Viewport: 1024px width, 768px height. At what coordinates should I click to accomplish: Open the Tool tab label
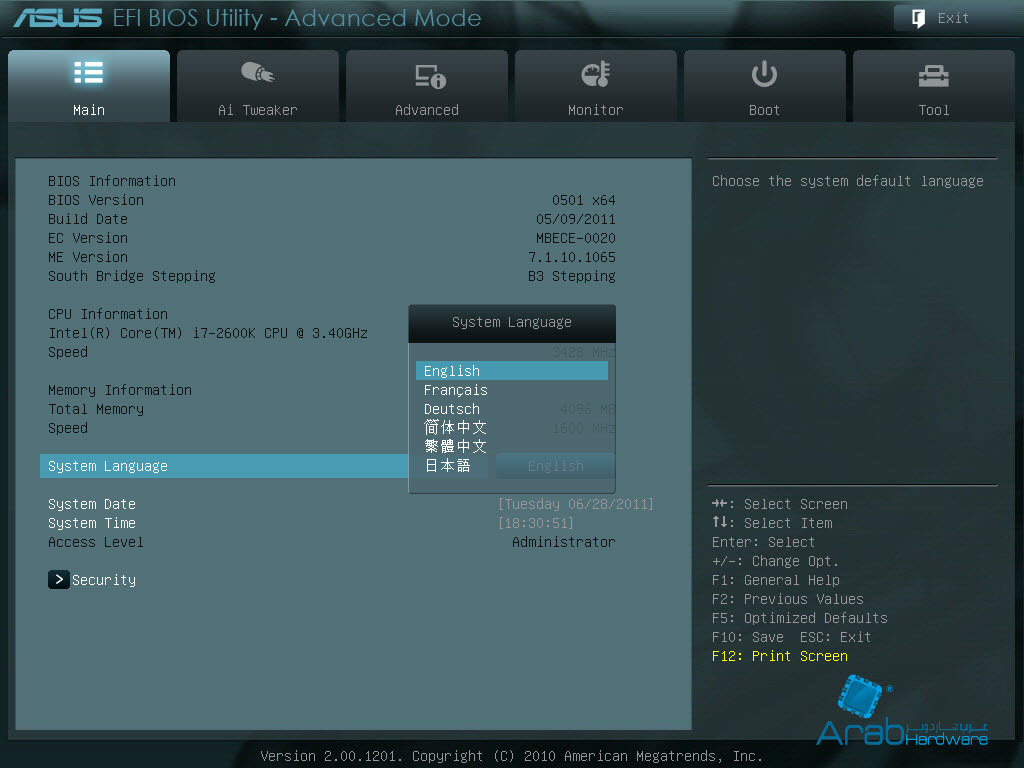coord(934,110)
